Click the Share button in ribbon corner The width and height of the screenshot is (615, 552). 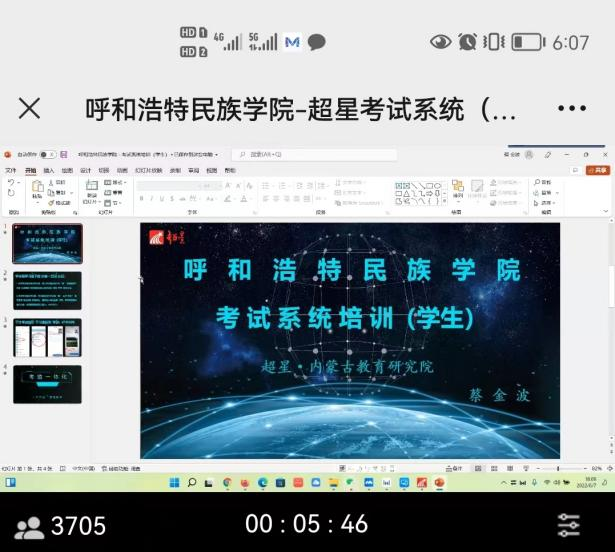(x=596, y=170)
